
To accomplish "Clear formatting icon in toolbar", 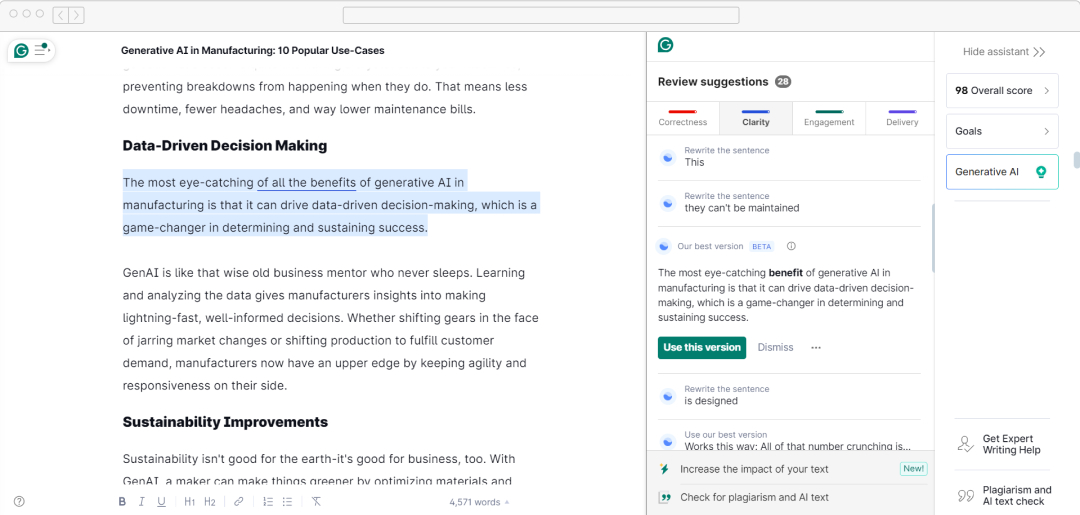I will pos(316,502).
